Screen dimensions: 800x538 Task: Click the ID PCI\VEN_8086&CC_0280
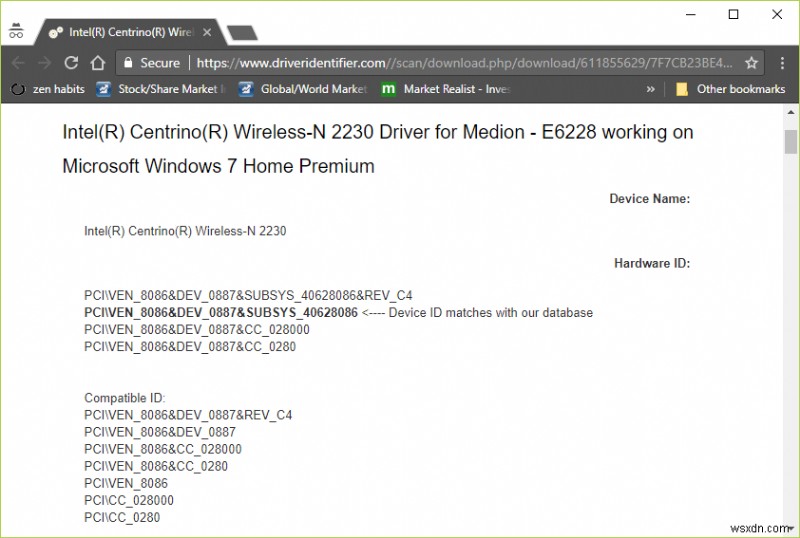[x=156, y=466]
